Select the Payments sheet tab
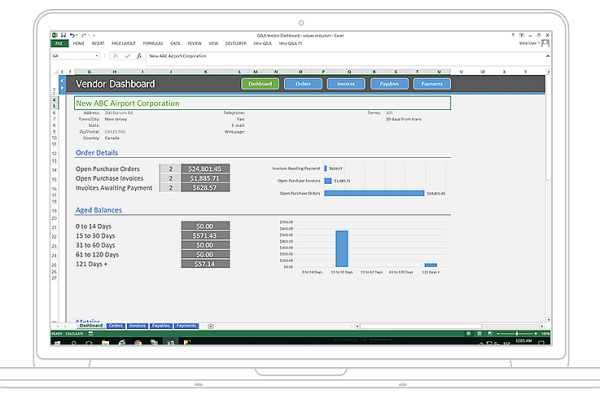The image size is (600, 403). pyautogui.click(x=186, y=326)
